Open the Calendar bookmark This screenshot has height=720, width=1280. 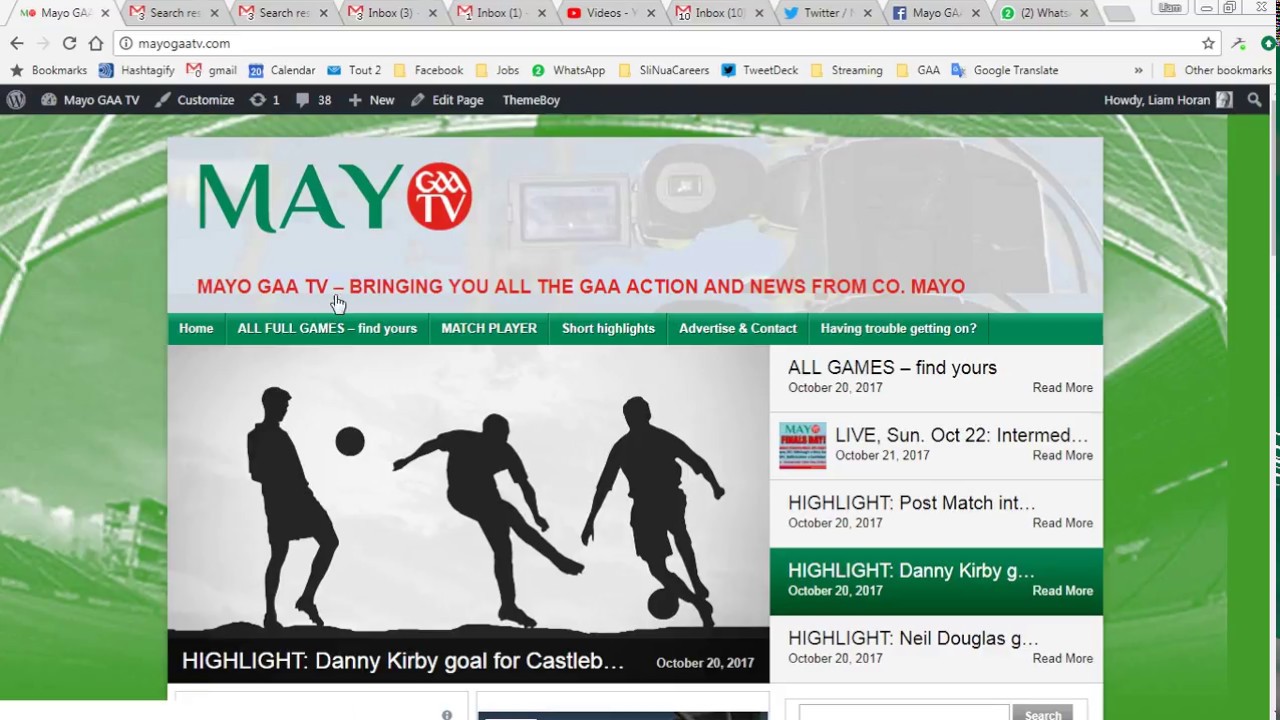click(x=282, y=70)
